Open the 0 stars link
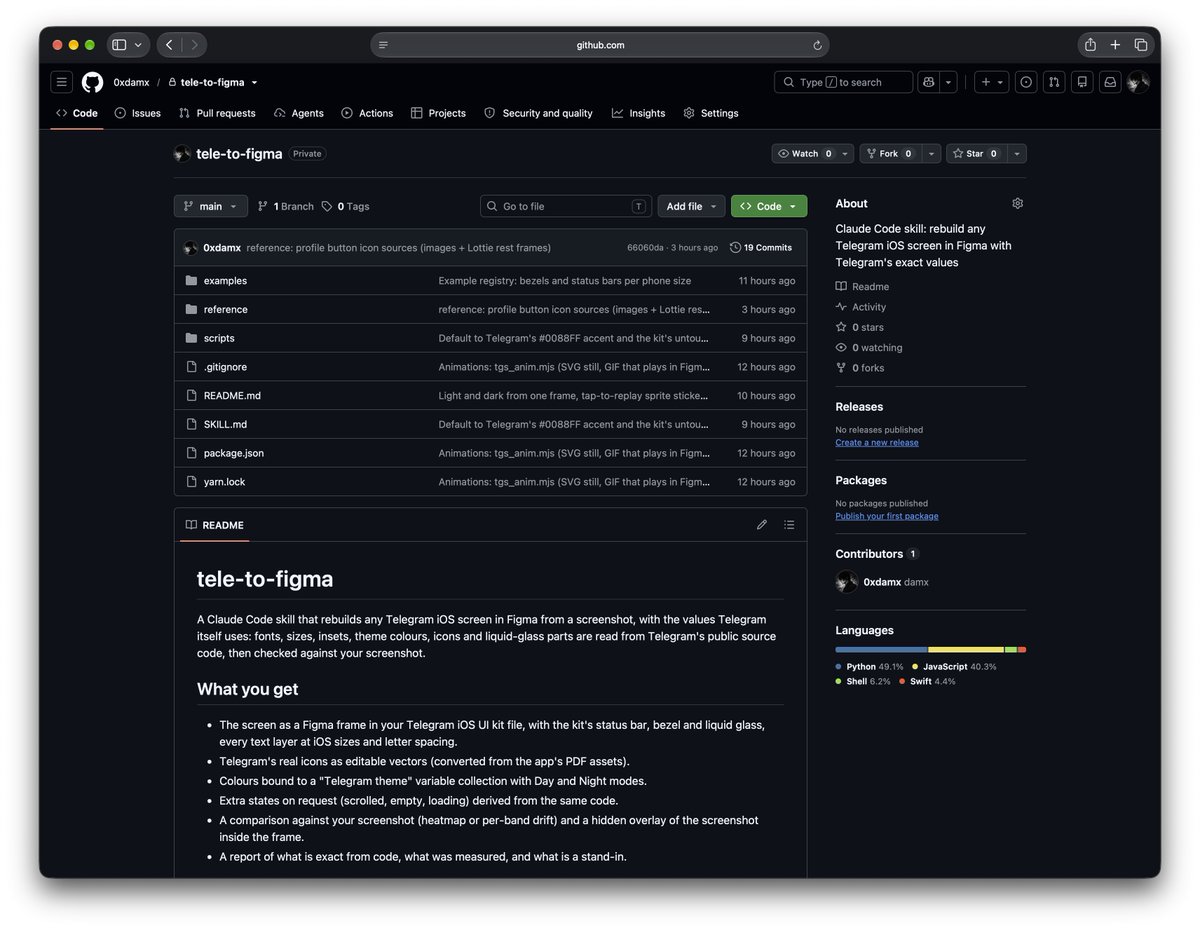The width and height of the screenshot is (1200, 930). (x=860, y=327)
